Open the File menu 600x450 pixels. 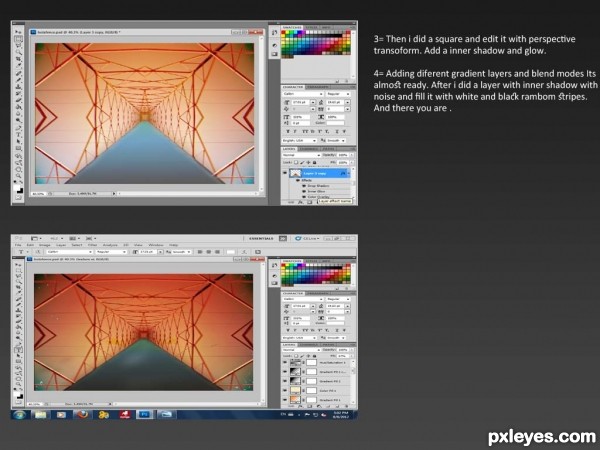pyautogui.click(x=18, y=245)
